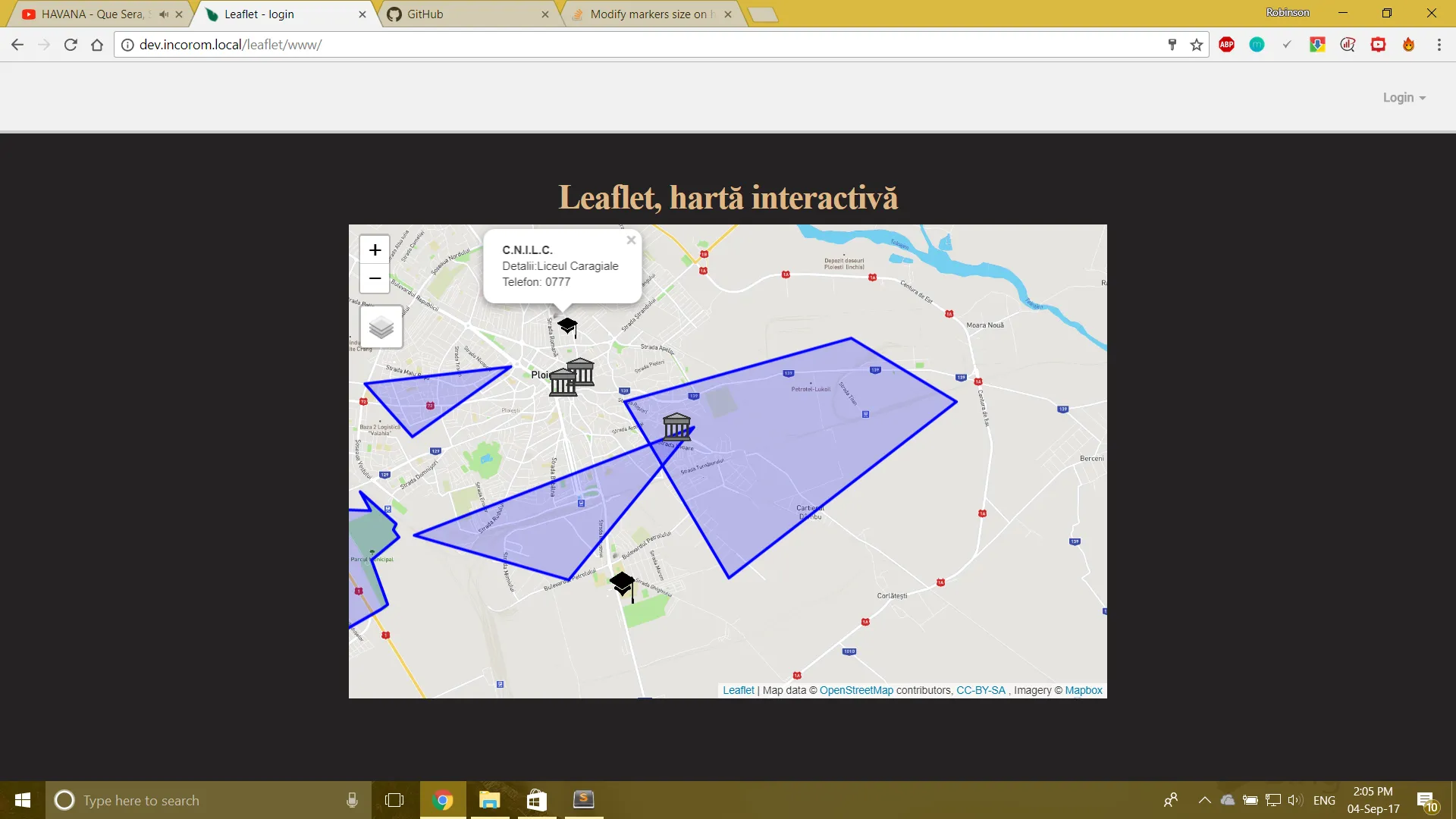This screenshot has width=1456, height=819.
Task: Click the map zoom in plus button
Action: (375, 250)
